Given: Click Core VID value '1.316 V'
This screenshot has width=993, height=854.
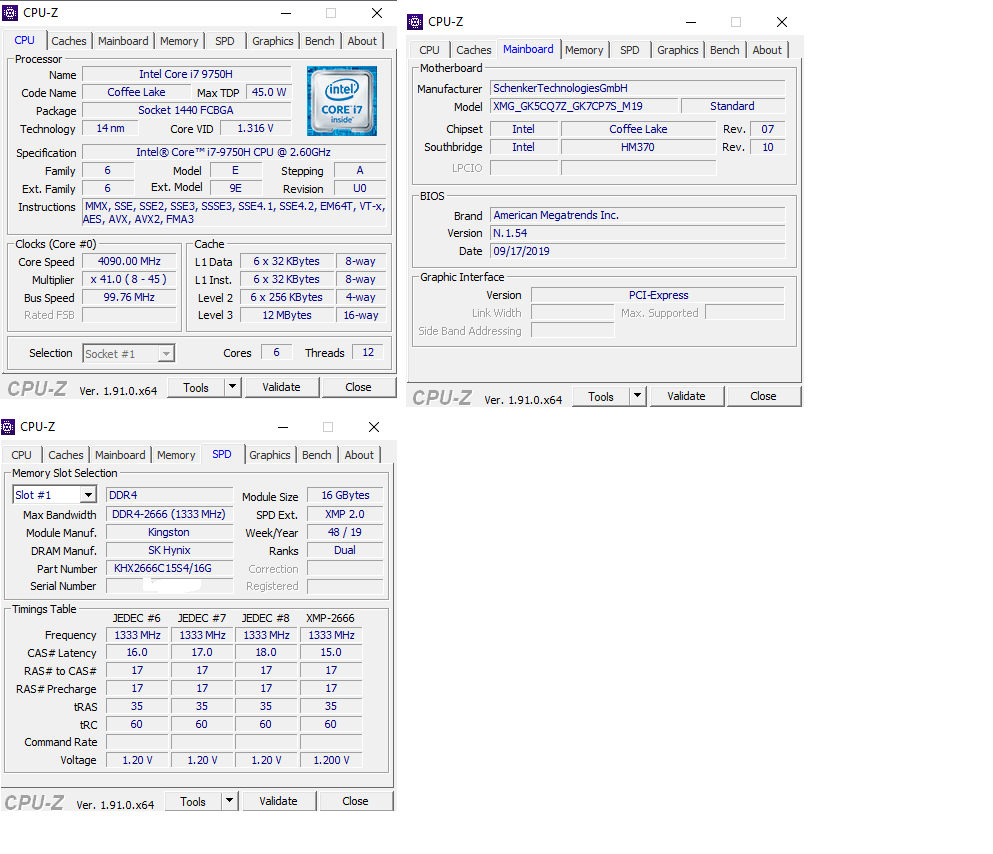Looking at the screenshot, I should pyautogui.click(x=255, y=129).
